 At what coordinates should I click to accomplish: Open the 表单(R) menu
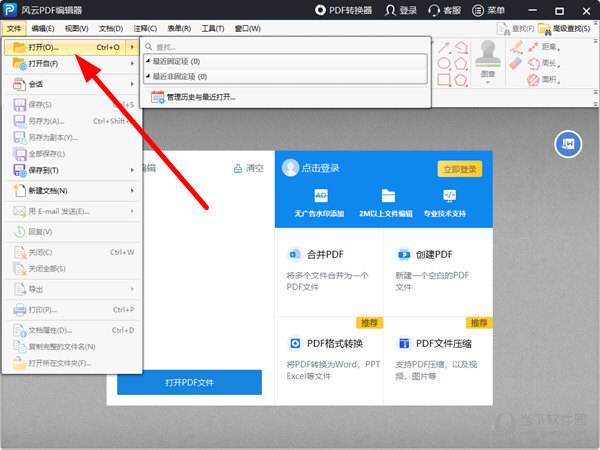[x=179, y=29]
